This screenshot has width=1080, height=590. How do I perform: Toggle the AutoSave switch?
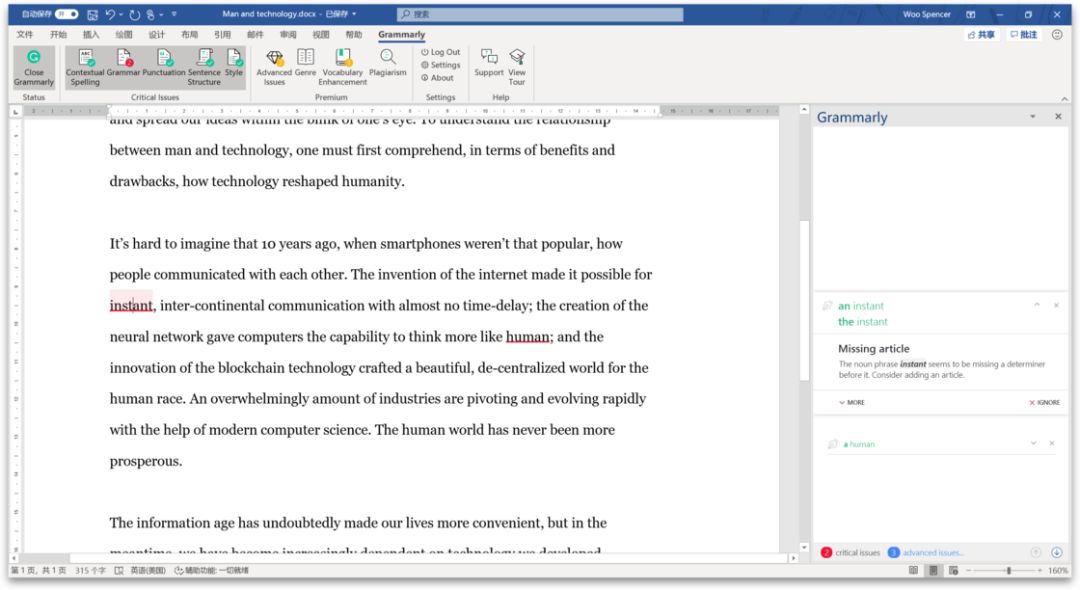tap(66, 15)
